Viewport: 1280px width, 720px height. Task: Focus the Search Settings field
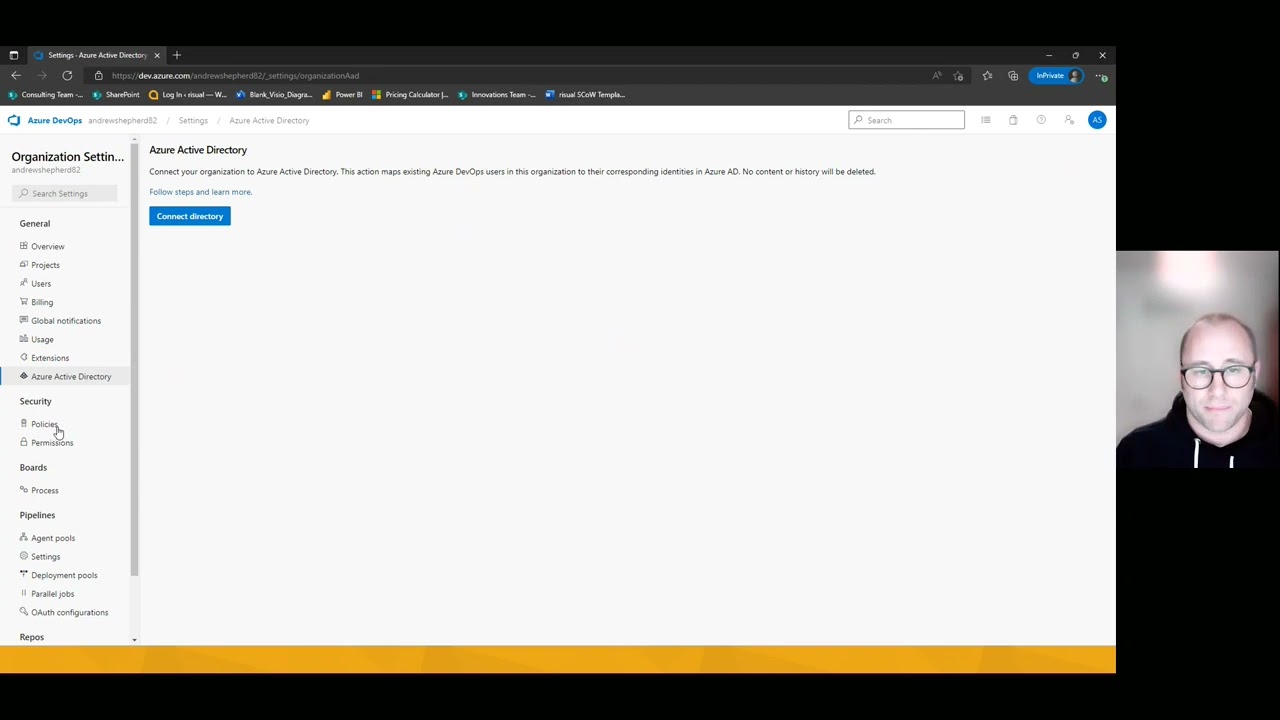(x=65, y=193)
